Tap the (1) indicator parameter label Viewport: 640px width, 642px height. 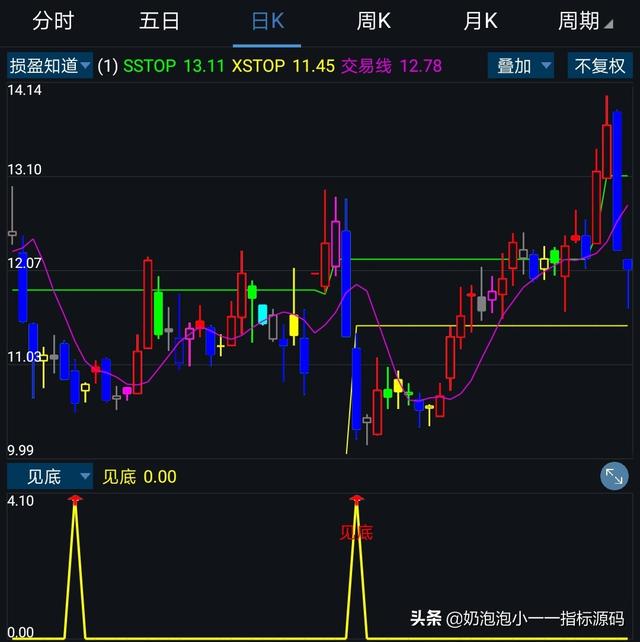click(x=108, y=66)
